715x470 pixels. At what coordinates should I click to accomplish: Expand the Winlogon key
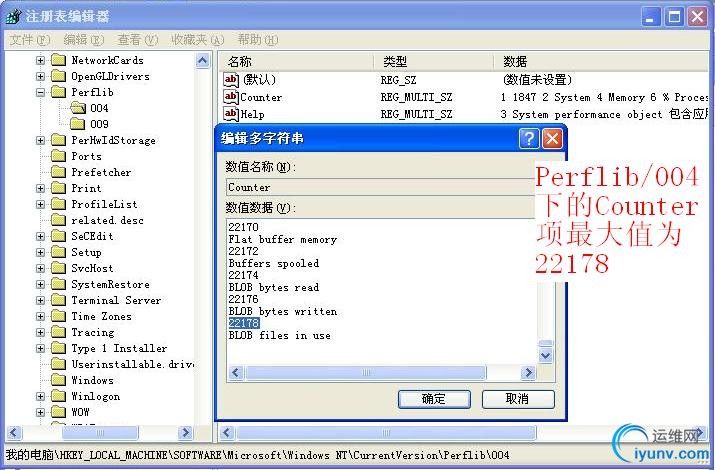tap(41, 396)
